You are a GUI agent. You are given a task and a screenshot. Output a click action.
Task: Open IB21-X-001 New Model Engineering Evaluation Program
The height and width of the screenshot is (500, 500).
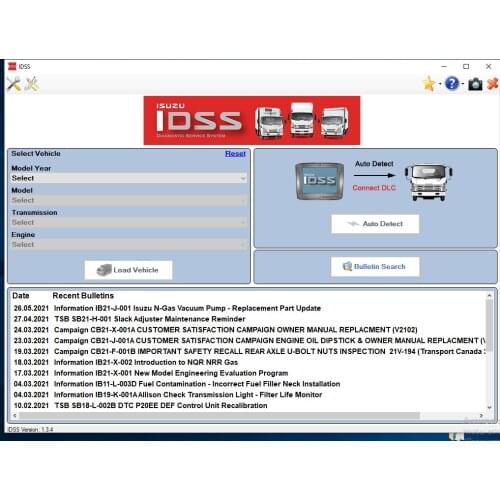(171, 373)
